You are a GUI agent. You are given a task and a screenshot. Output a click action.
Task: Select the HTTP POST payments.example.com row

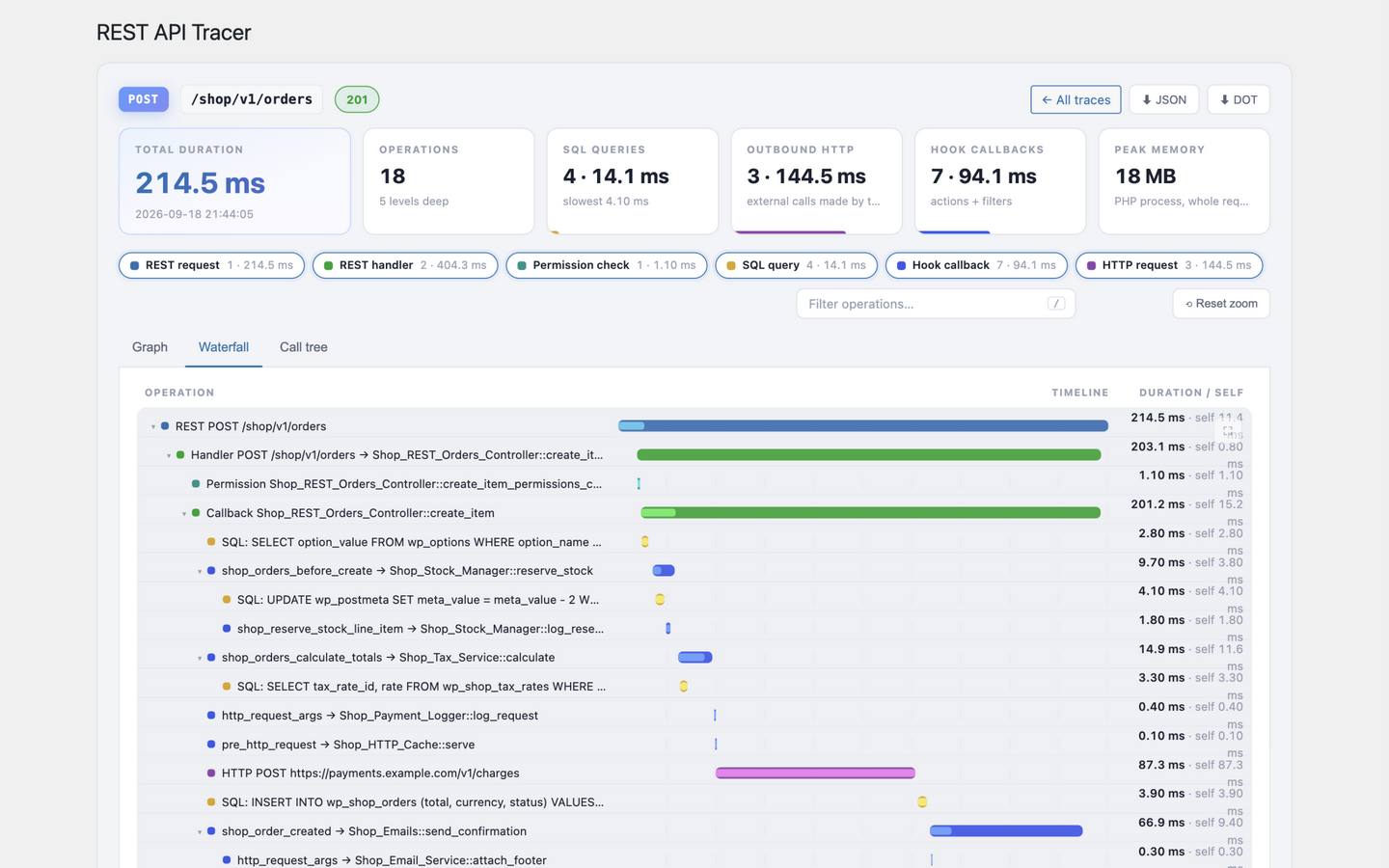(x=694, y=773)
